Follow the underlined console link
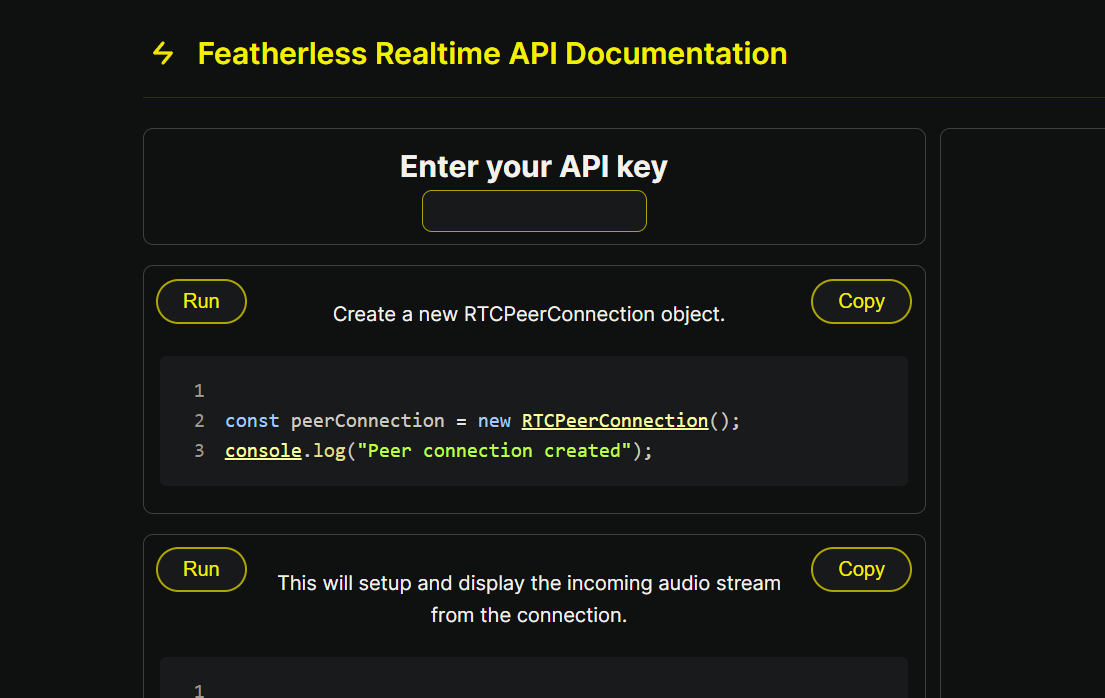 262,450
